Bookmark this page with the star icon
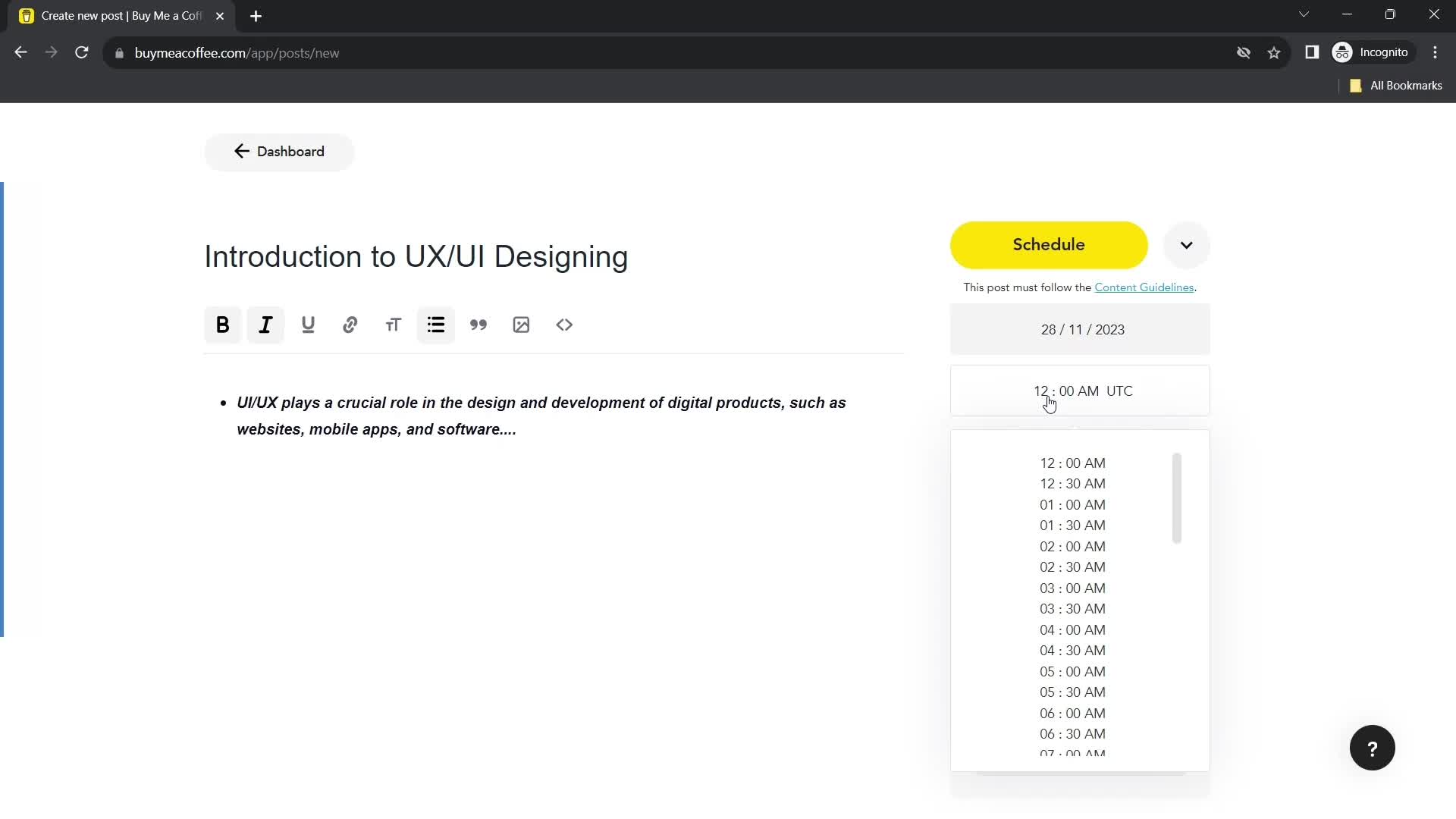 pos(1274,53)
